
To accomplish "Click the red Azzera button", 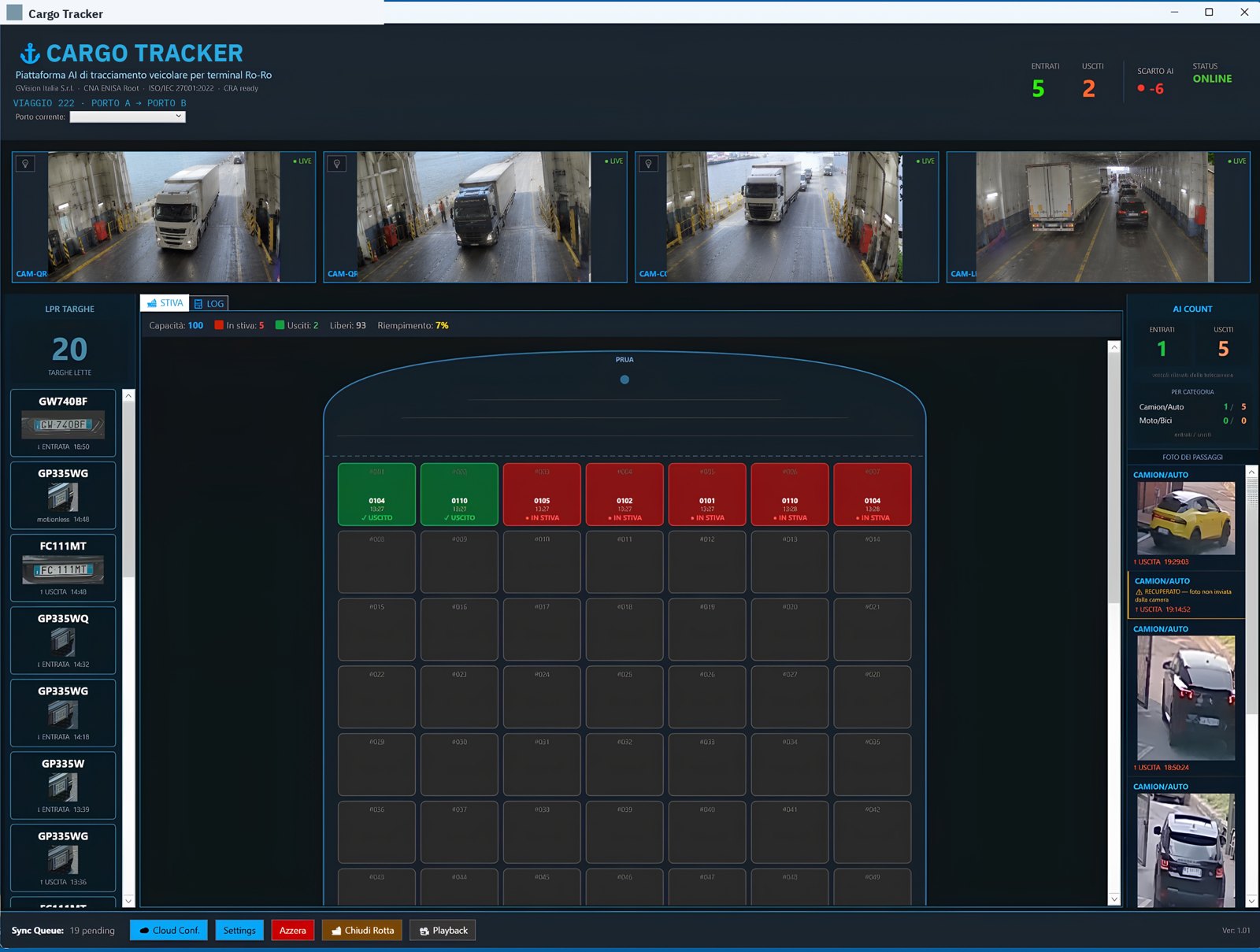I will [x=293, y=931].
